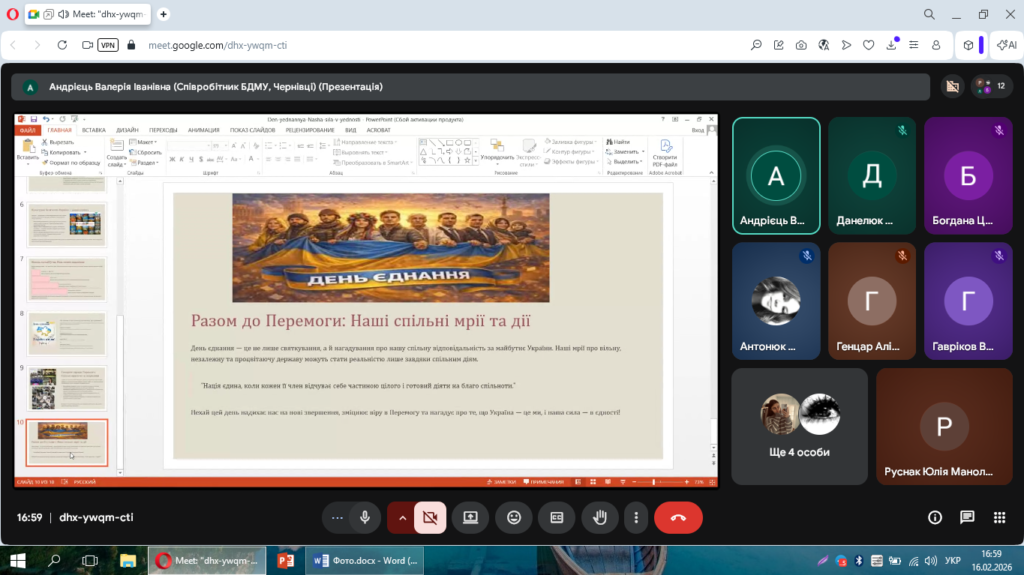
Task: Open a new browser tab with plus
Action: tap(164, 14)
